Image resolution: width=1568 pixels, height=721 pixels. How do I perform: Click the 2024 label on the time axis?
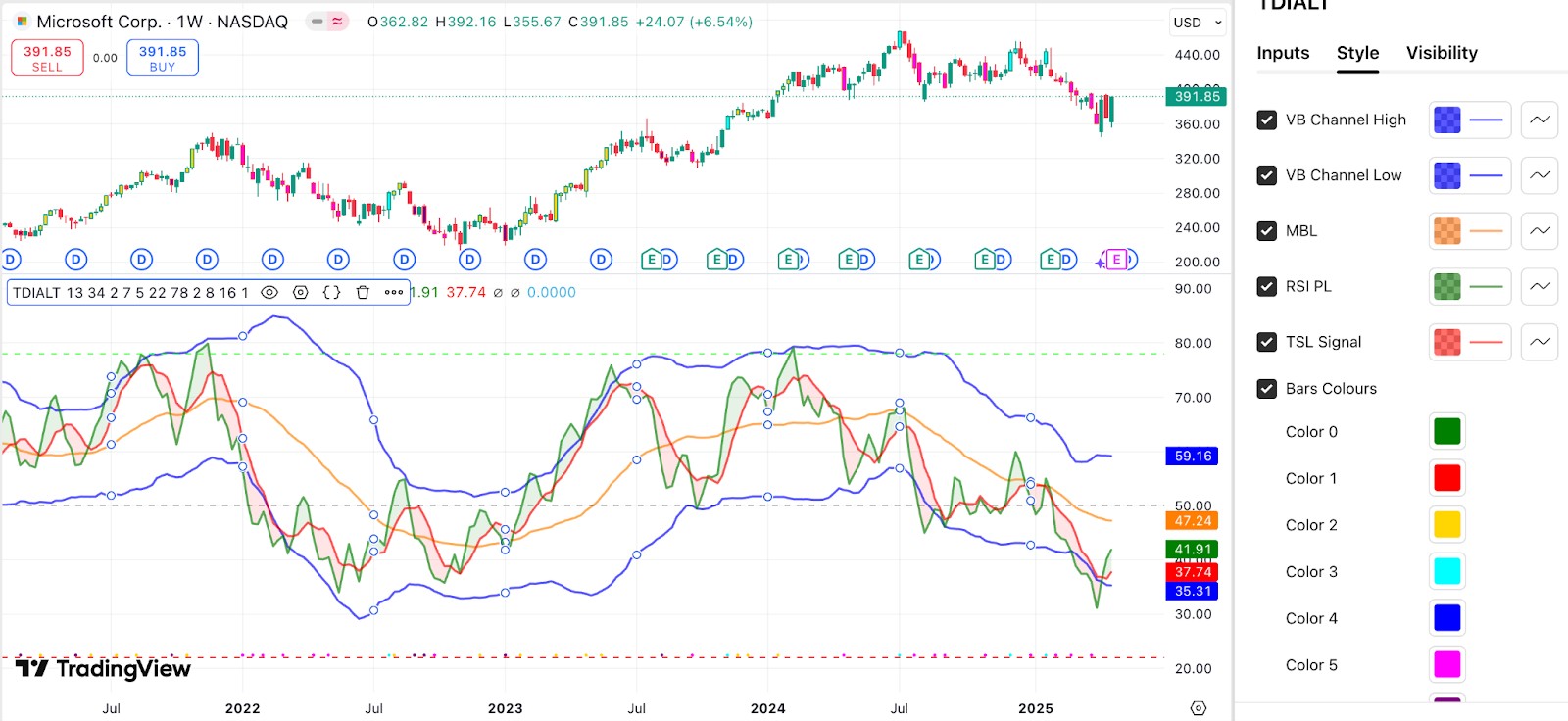tap(767, 708)
